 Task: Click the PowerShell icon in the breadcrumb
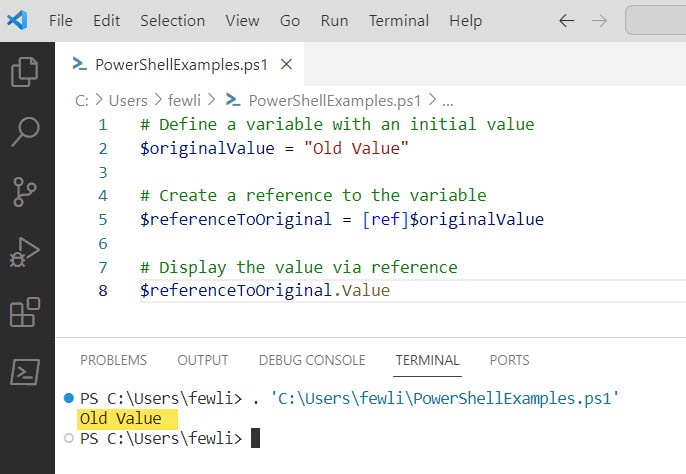pos(233,100)
